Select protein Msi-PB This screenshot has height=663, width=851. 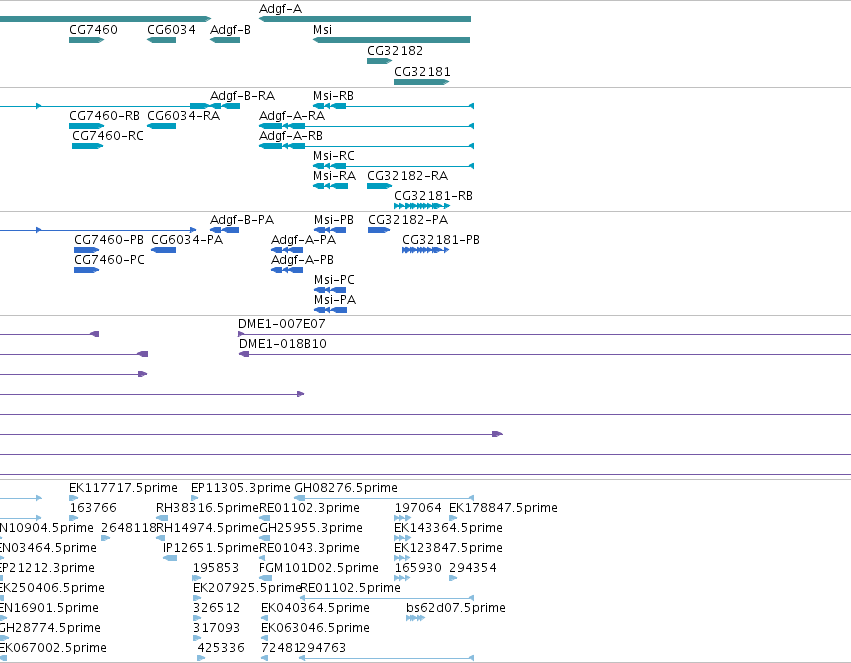(330, 231)
